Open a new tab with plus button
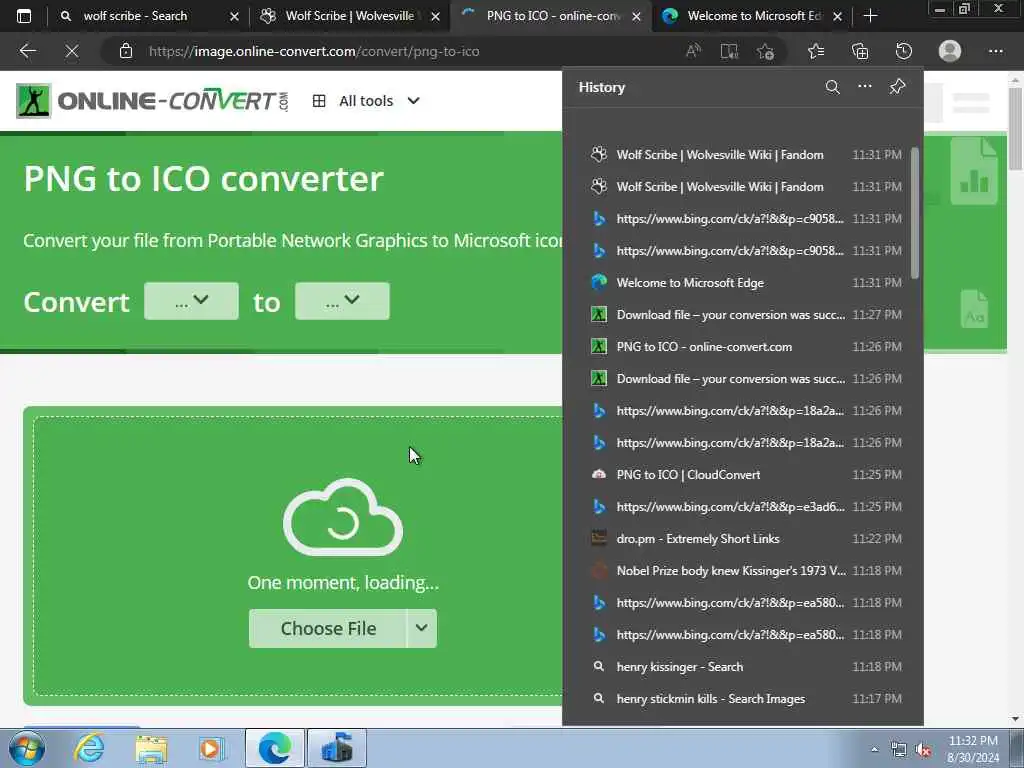Image resolution: width=1024 pixels, height=768 pixels. tap(870, 16)
